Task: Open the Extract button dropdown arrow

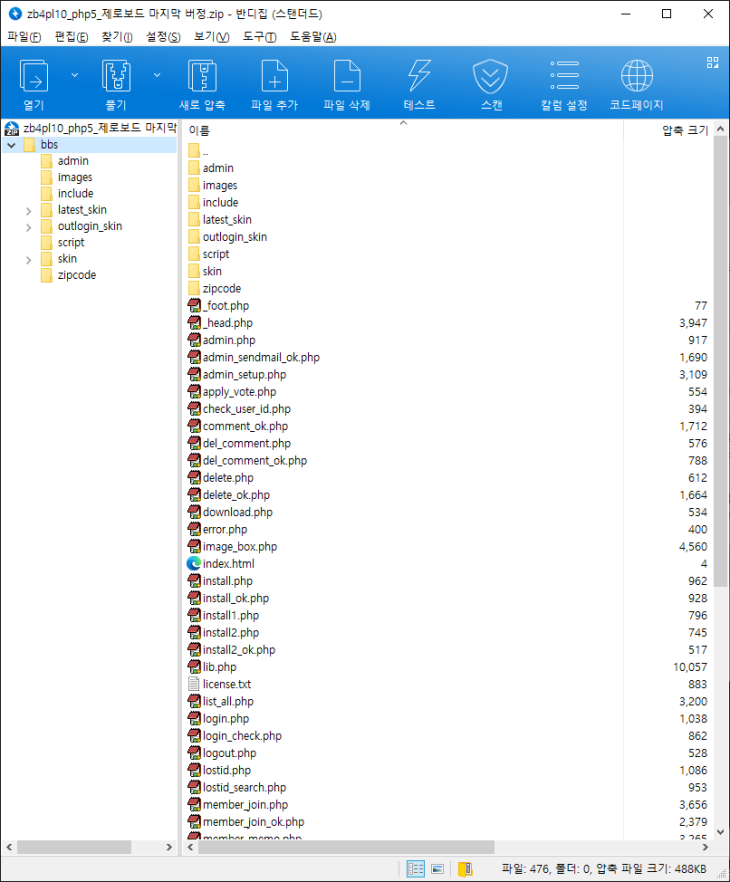Action: [x=157, y=75]
